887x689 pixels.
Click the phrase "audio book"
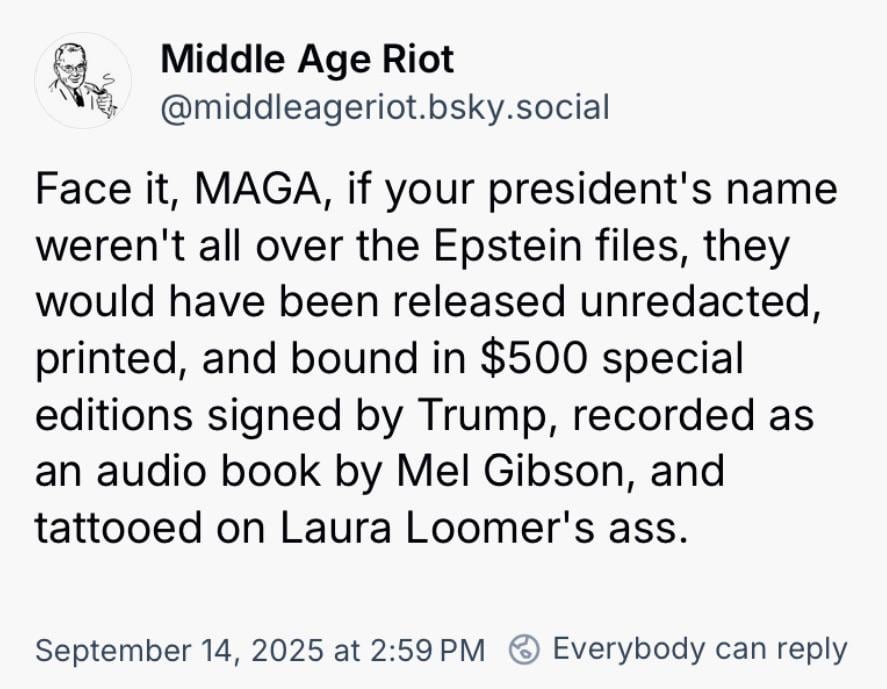click(199, 470)
